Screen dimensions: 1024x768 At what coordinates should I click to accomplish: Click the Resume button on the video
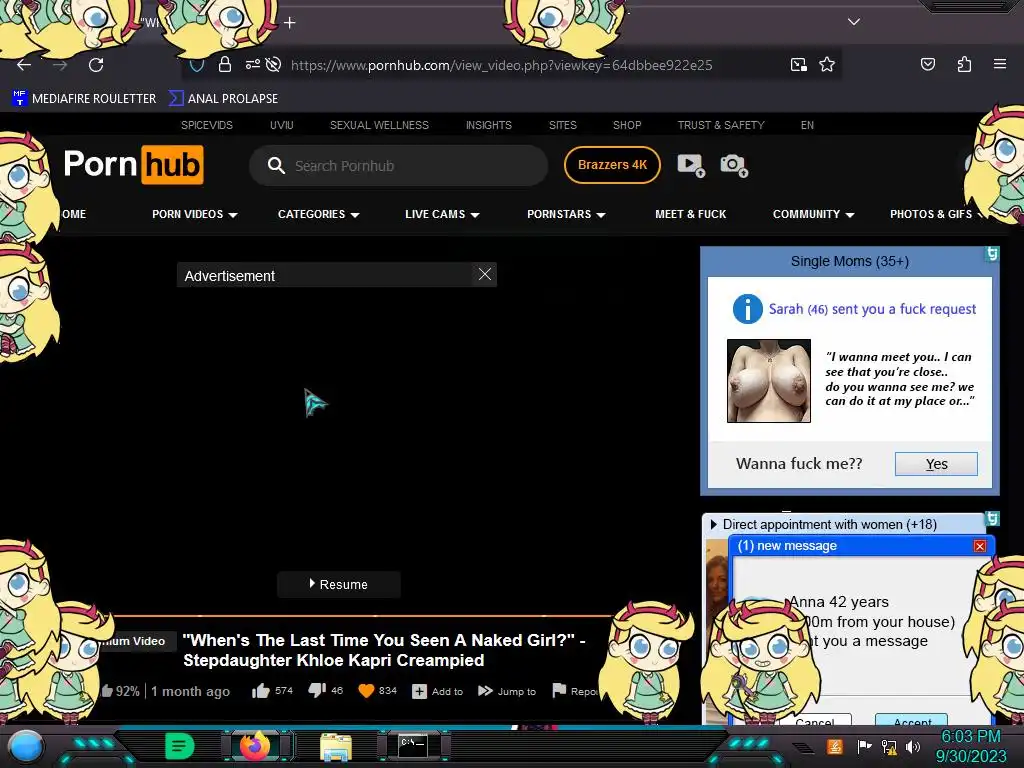click(338, 584)
